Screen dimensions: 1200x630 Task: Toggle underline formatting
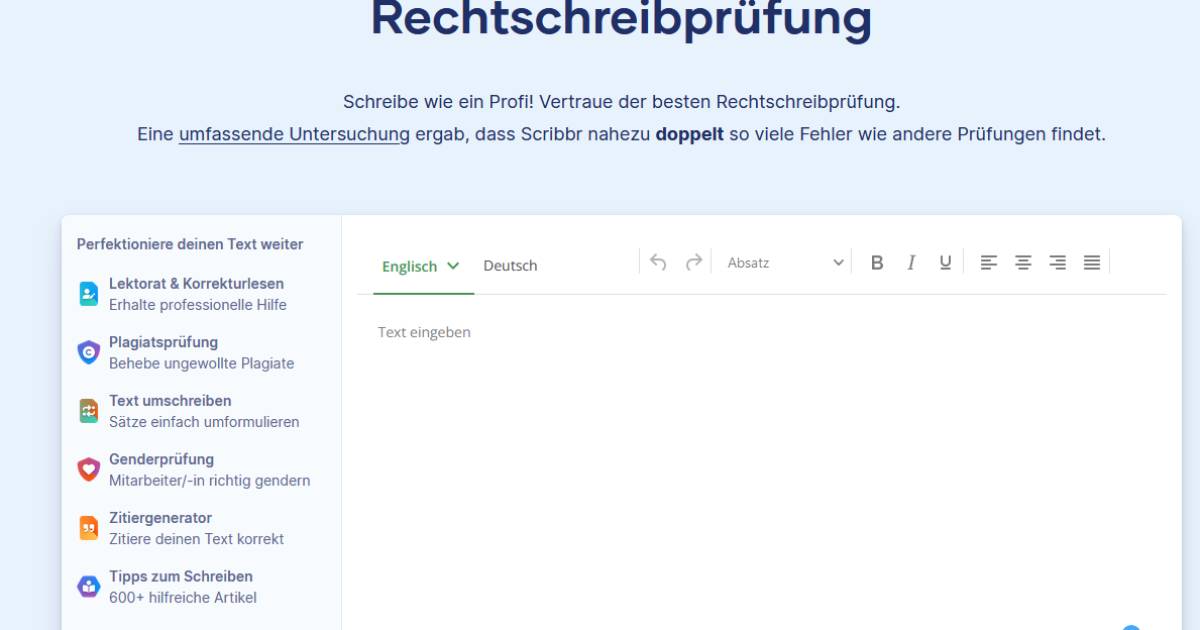944,262
